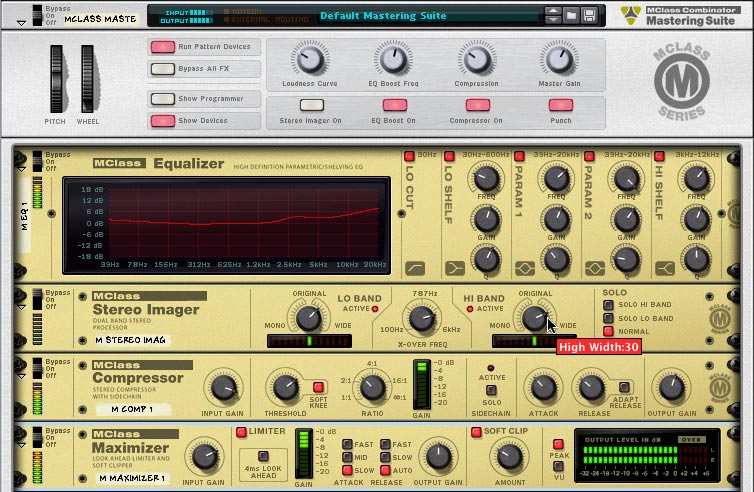Screen dimensions: 754x492
Task: Select Normal solo mode
Action: pos(608,331)
